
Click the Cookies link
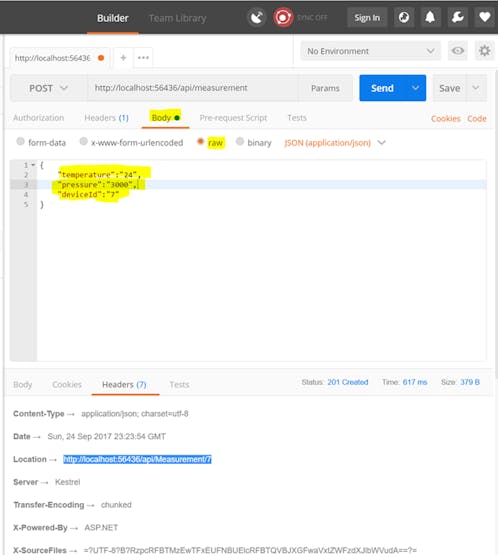pyautogui.click(x=446, y=119)
